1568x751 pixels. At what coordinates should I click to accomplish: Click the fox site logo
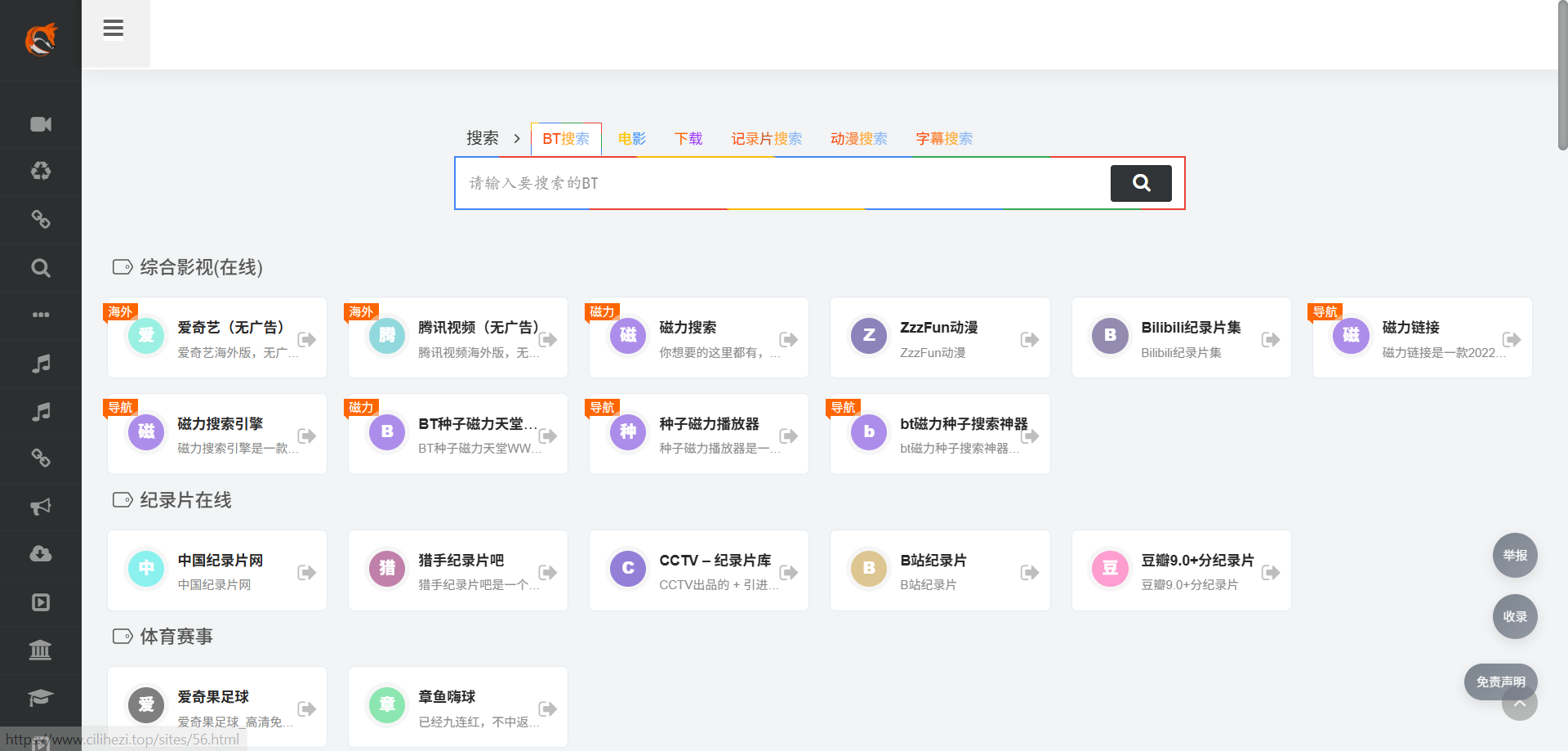[x=41, y=39]
